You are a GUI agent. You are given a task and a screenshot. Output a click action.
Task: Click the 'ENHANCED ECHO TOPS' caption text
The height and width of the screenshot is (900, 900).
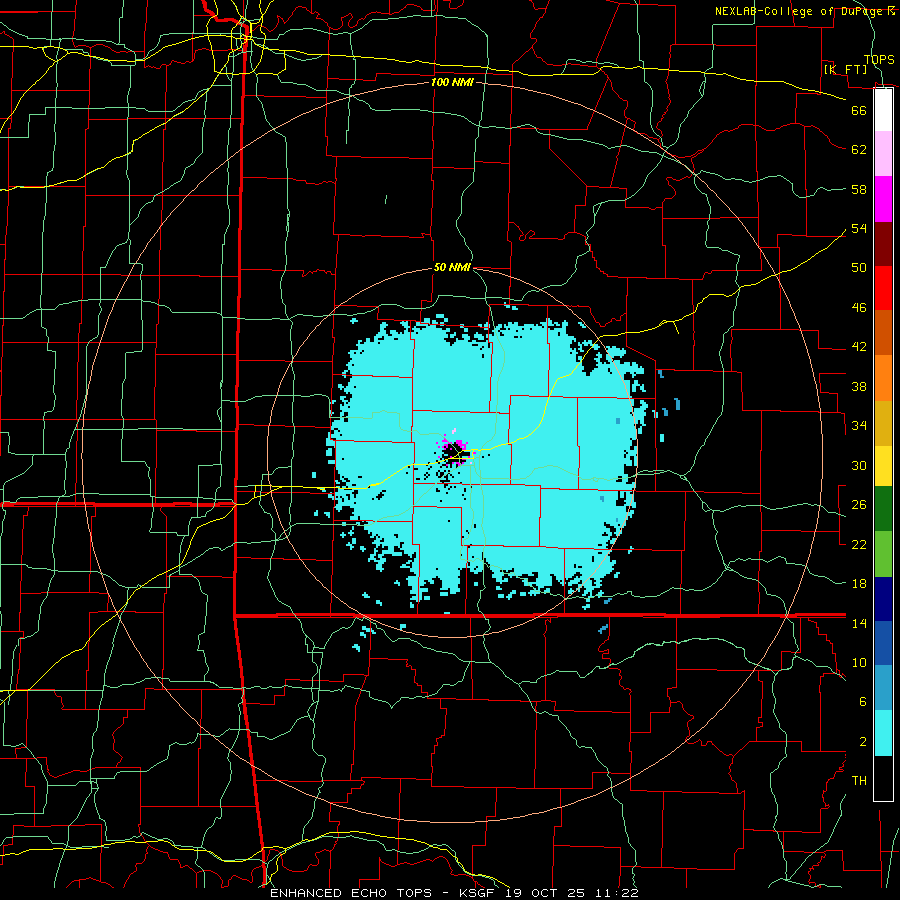(350, 893)
